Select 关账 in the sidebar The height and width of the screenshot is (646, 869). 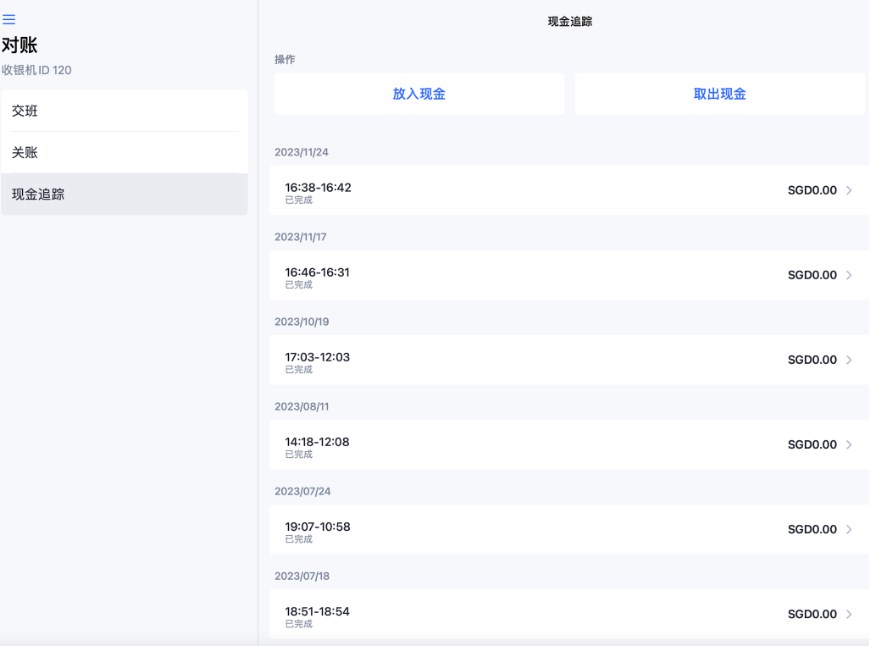(25, 153)
